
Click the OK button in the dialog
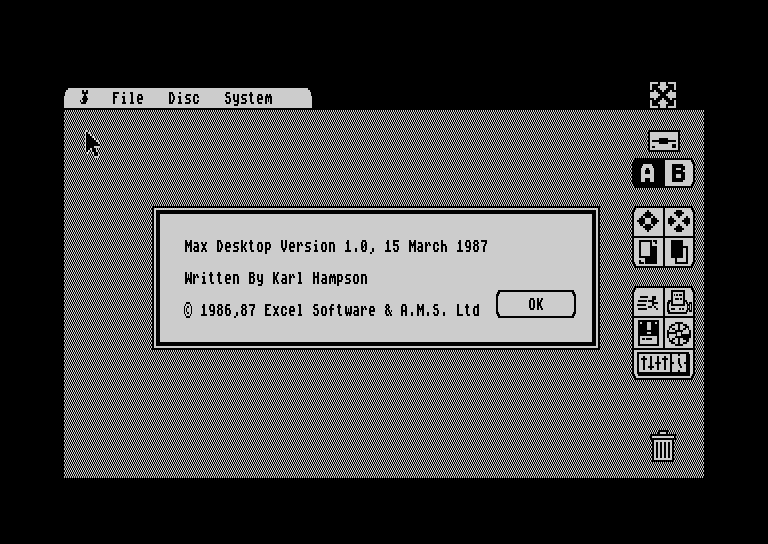click(x=536, y=304)
